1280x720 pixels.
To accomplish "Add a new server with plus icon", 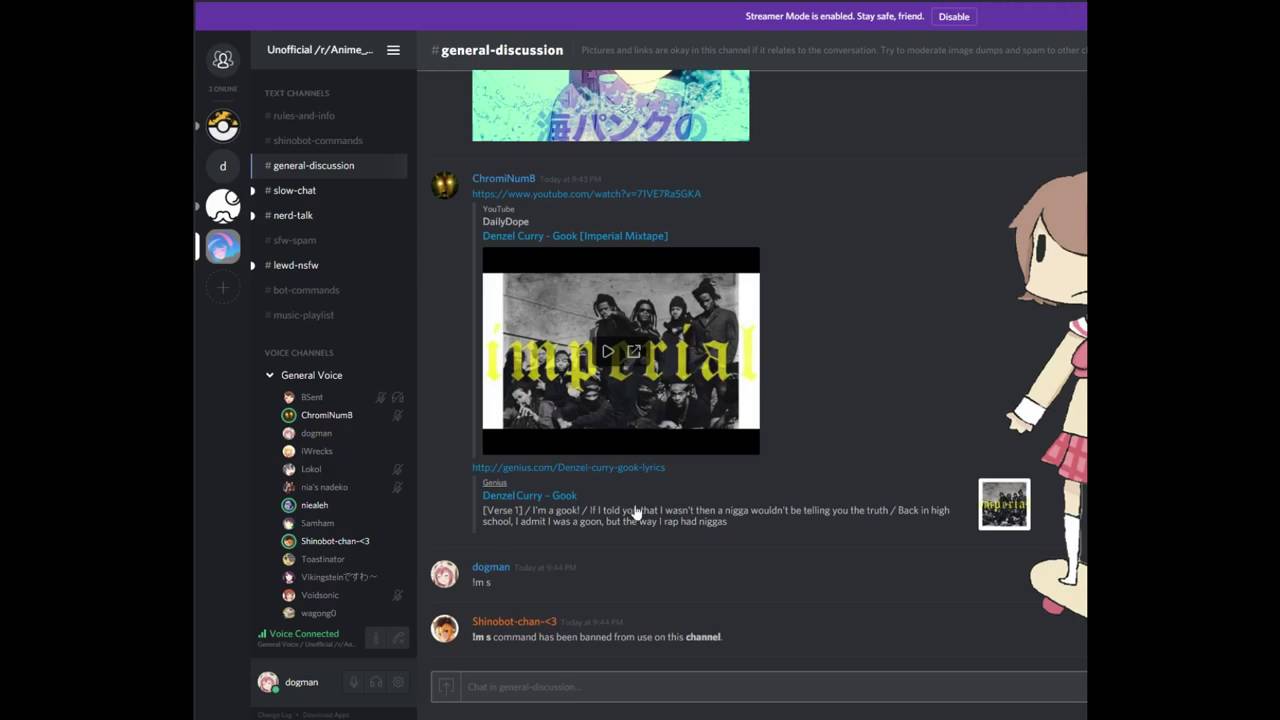I will 223,288.
